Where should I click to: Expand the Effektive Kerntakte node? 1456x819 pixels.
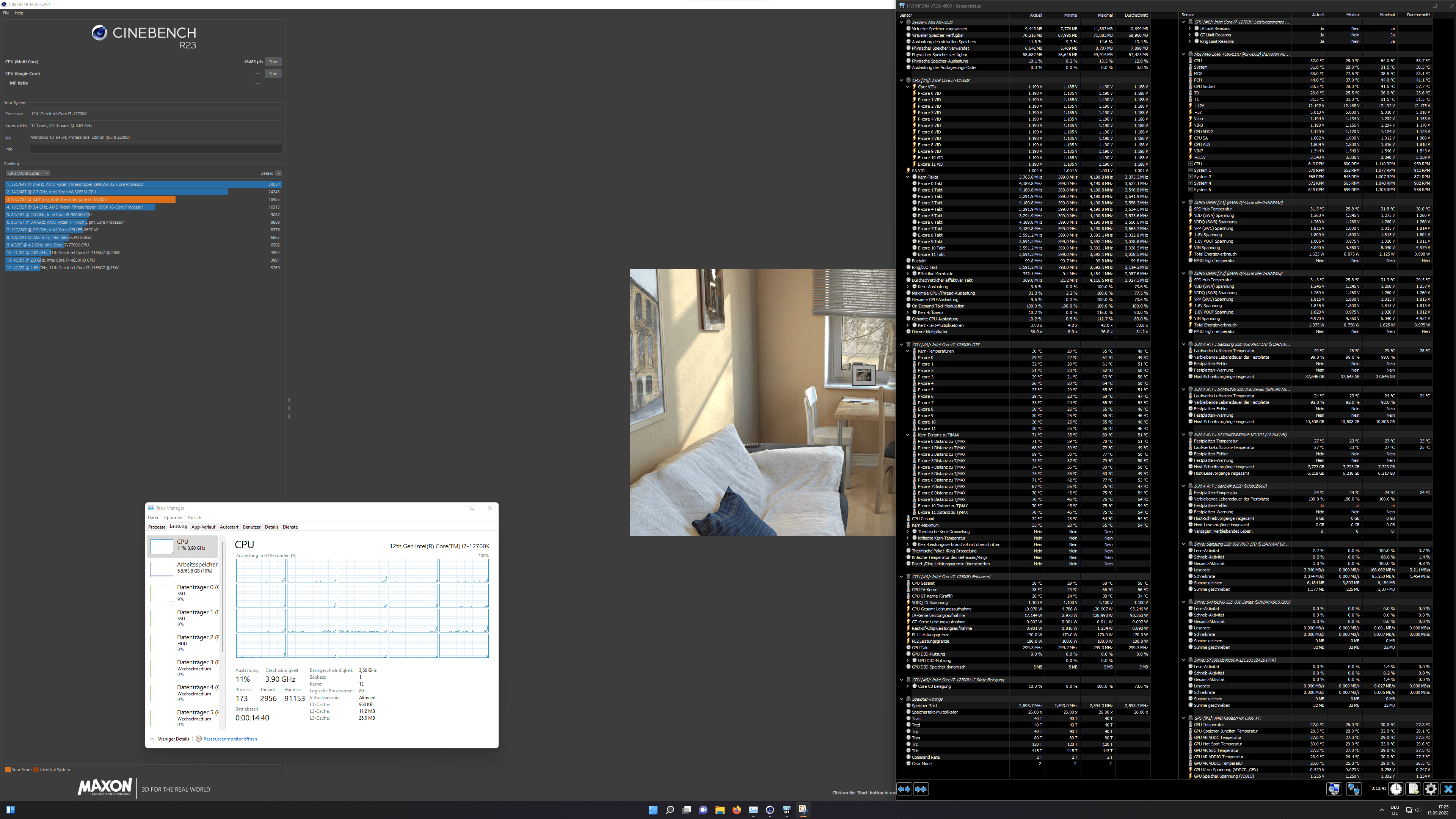click(x=908, y=273)
